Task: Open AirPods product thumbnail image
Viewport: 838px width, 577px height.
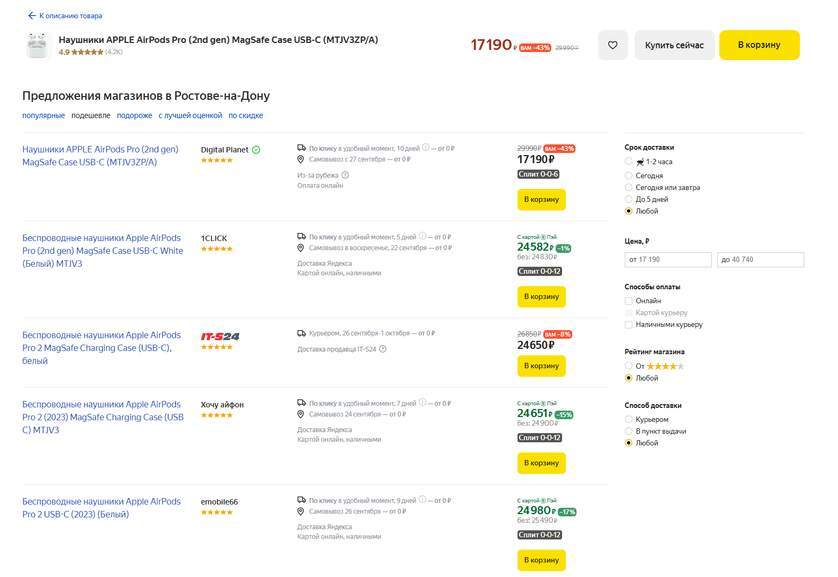Action: [x=37, y=45]
